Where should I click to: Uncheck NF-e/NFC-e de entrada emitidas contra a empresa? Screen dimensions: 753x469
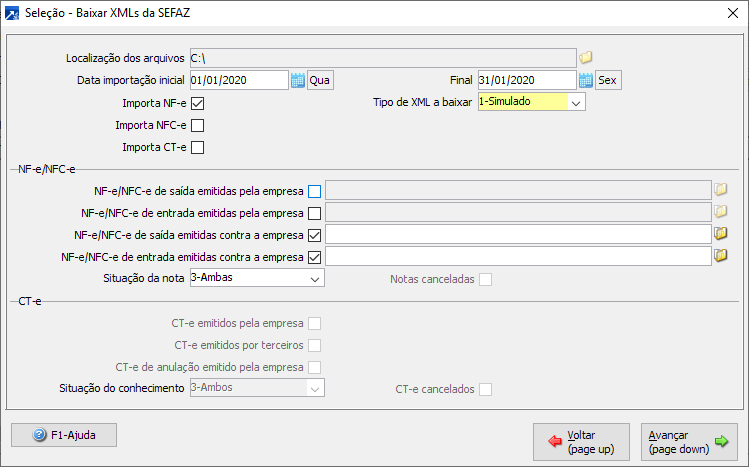tap(315, 257)
